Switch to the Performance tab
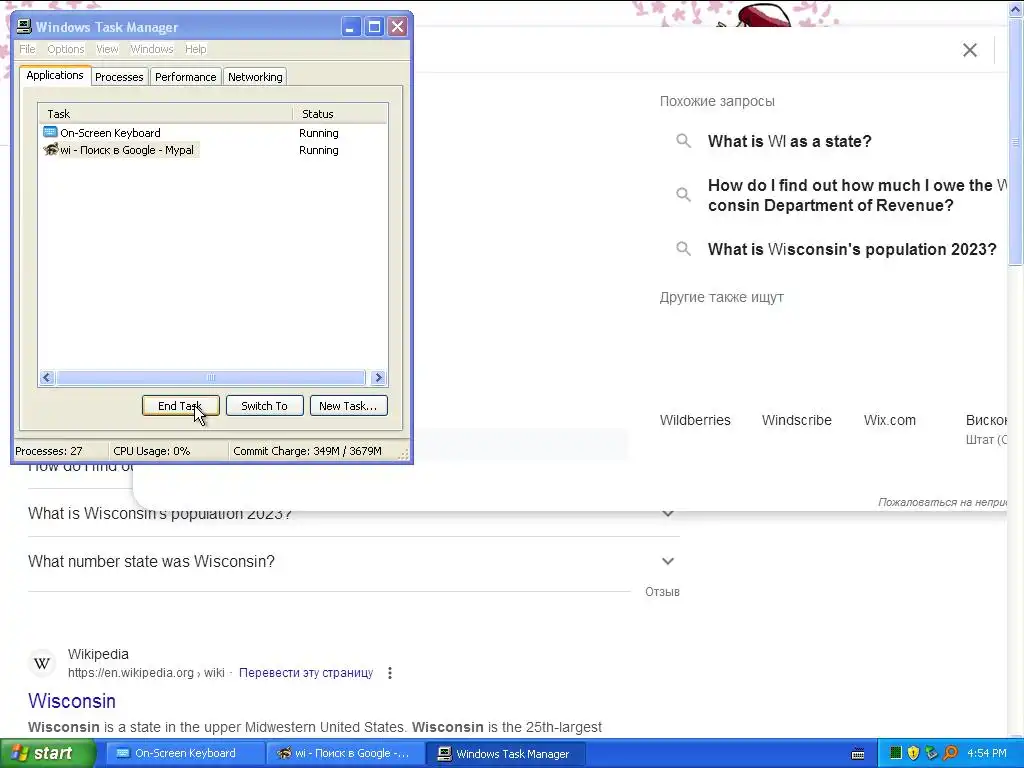 (185, 77)
